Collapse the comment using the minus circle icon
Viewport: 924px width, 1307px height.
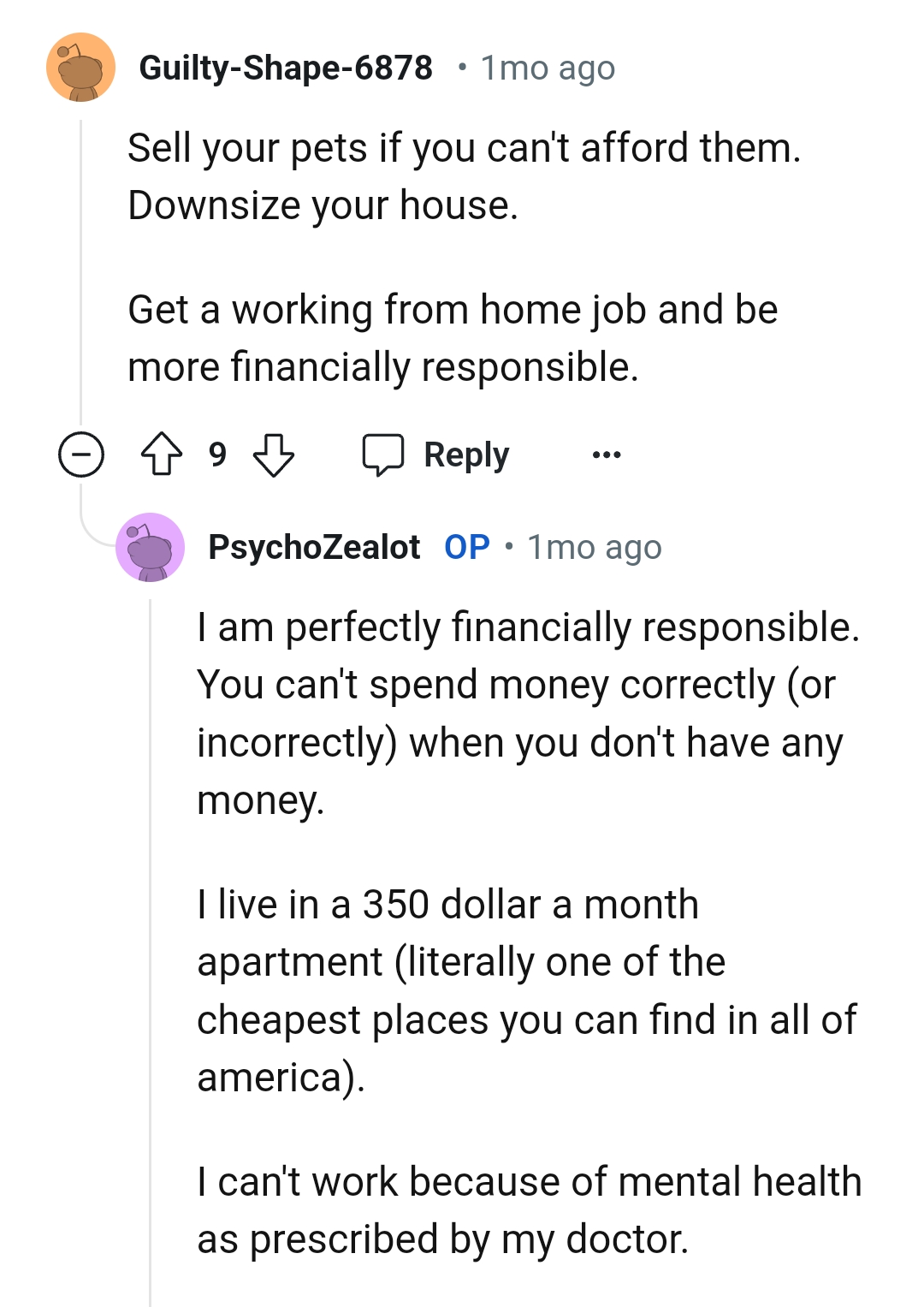point(81,454)
